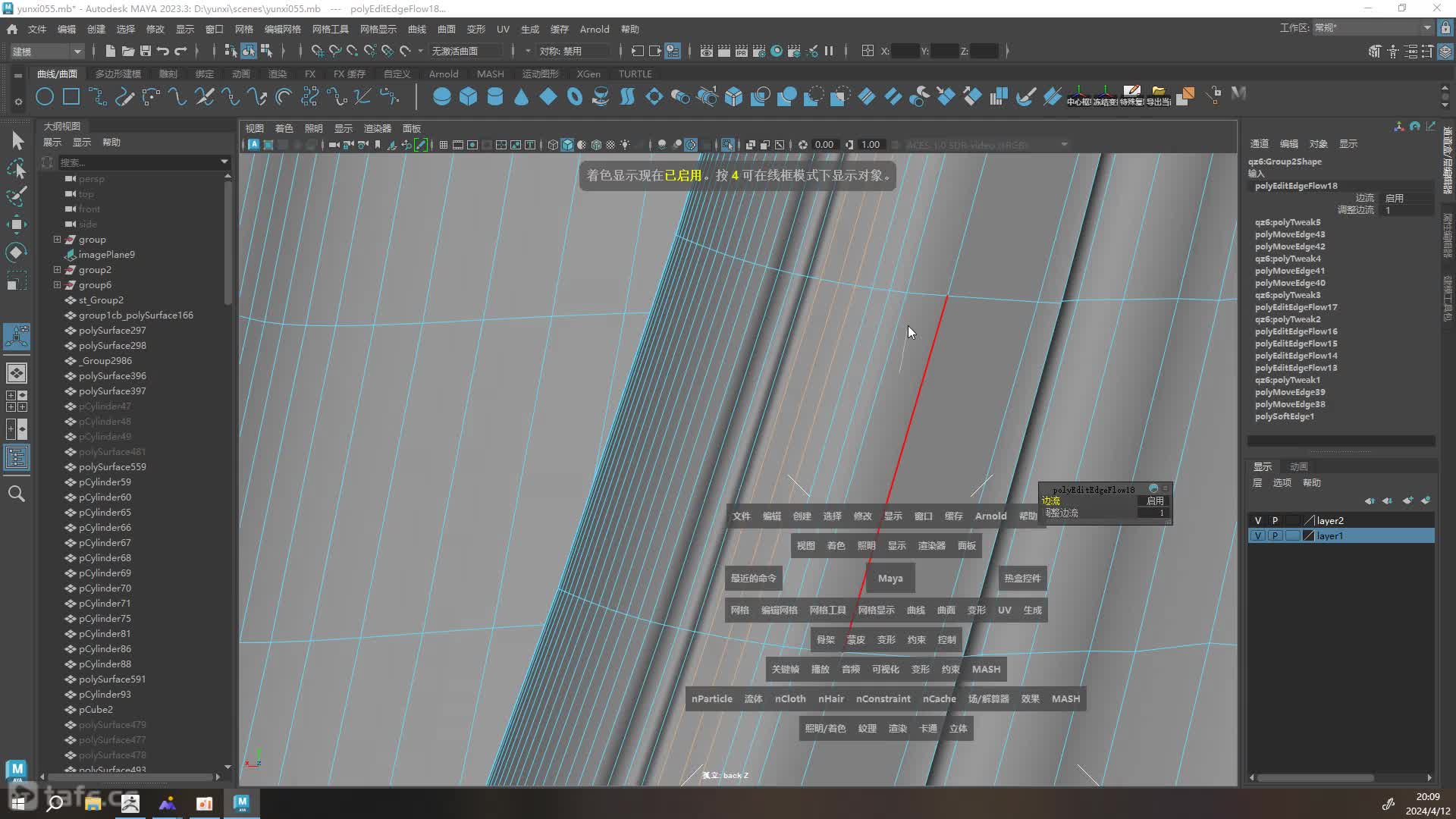
Task: Activate the pencil curve tool icon
Action: (x=124, y=96)
